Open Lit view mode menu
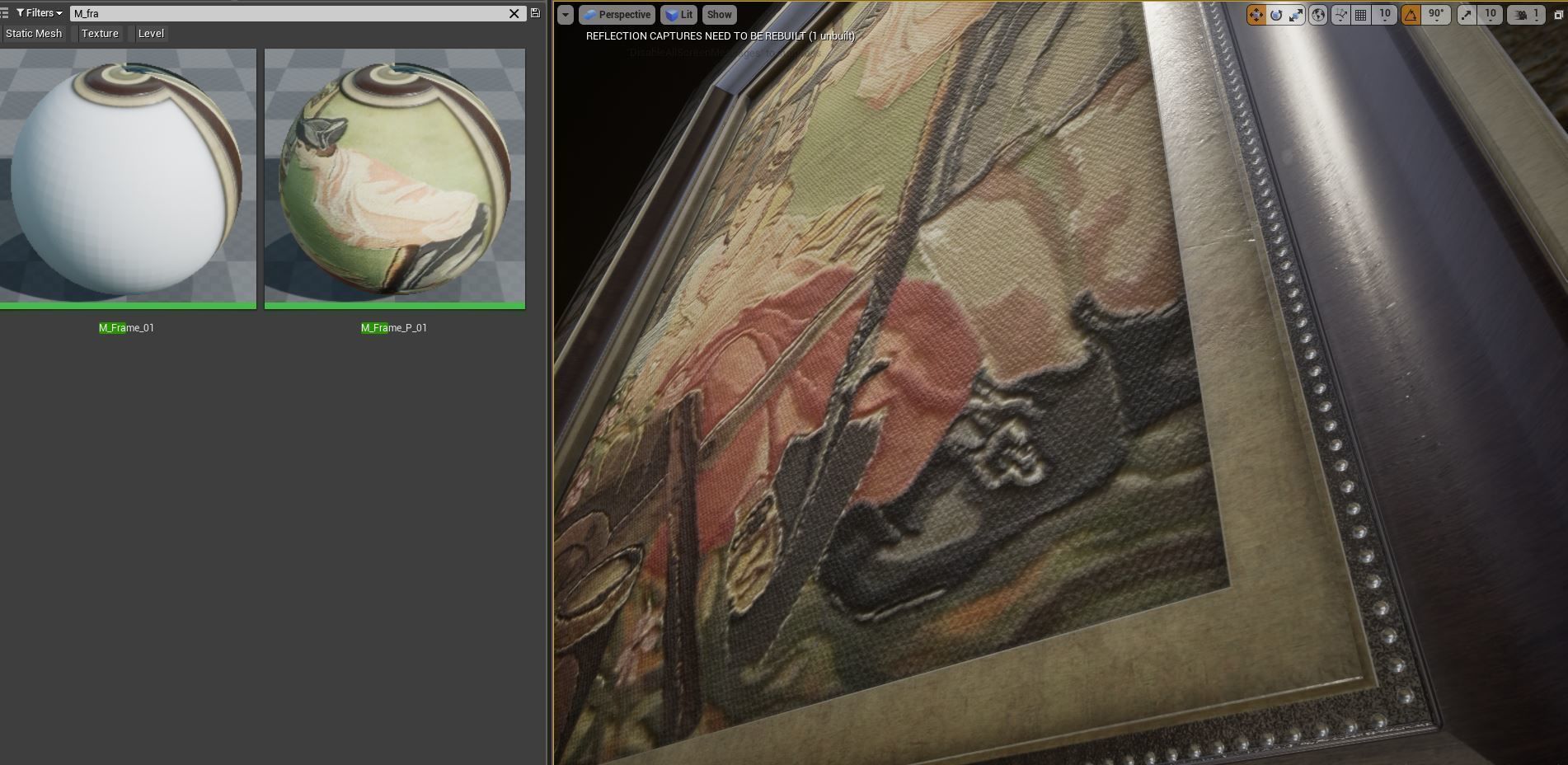Viewport: 1568px width, 765px height. 679,15
